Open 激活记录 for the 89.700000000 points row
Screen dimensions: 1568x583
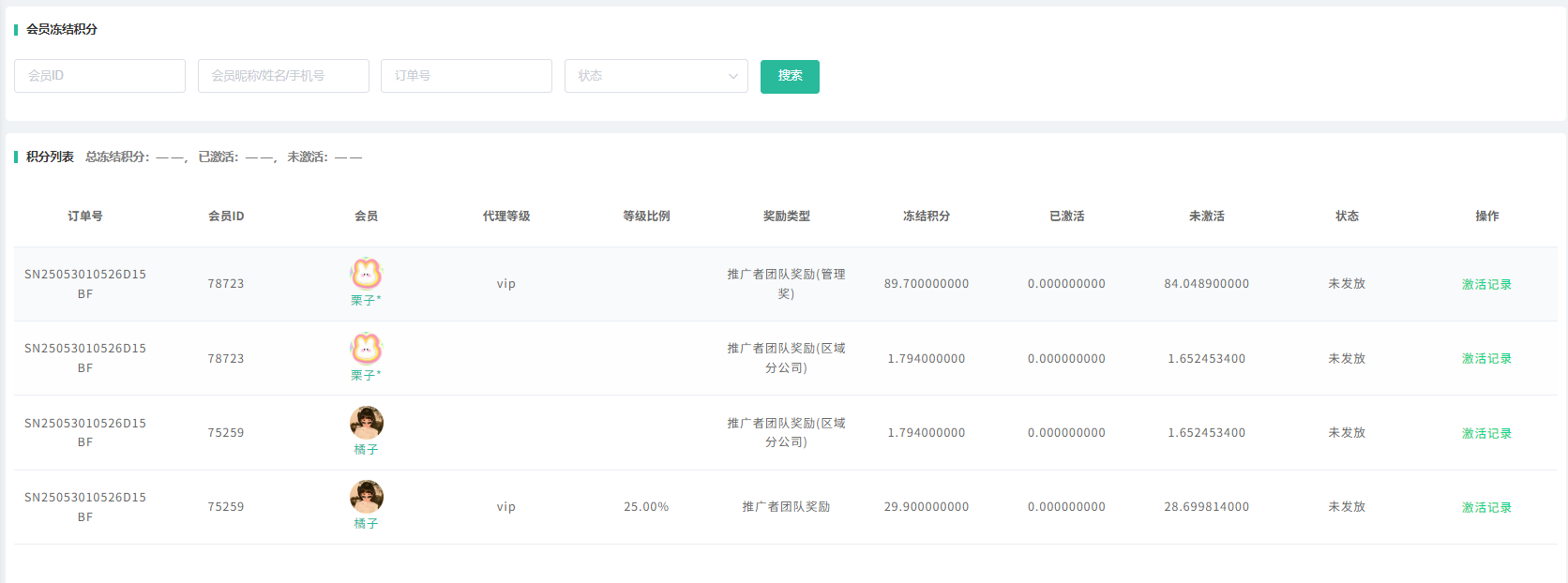[1486, 284]
